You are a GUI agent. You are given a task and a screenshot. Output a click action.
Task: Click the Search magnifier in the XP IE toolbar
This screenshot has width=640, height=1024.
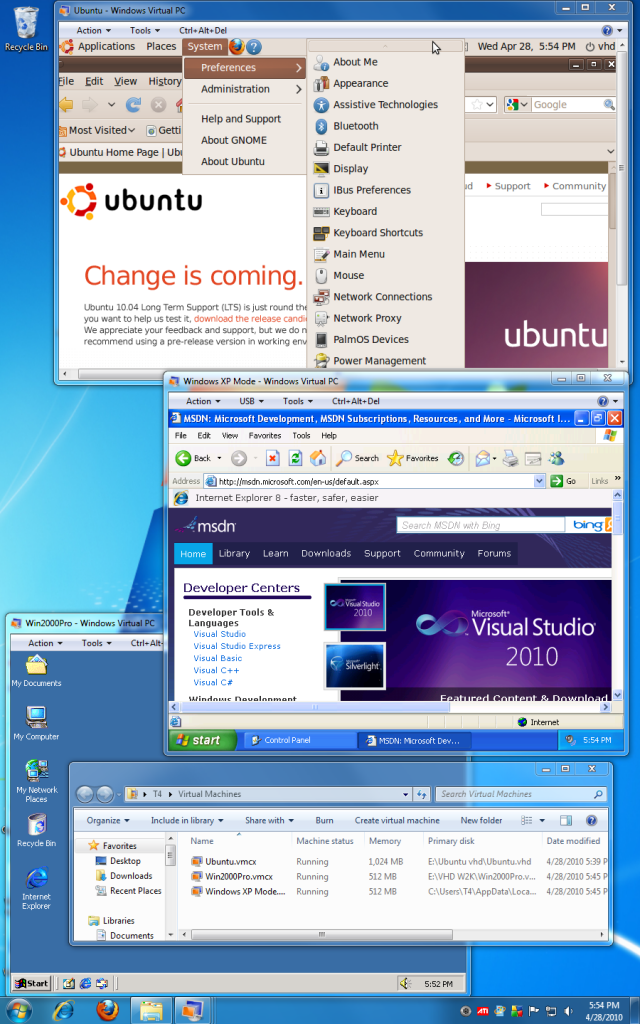[357, 458]
